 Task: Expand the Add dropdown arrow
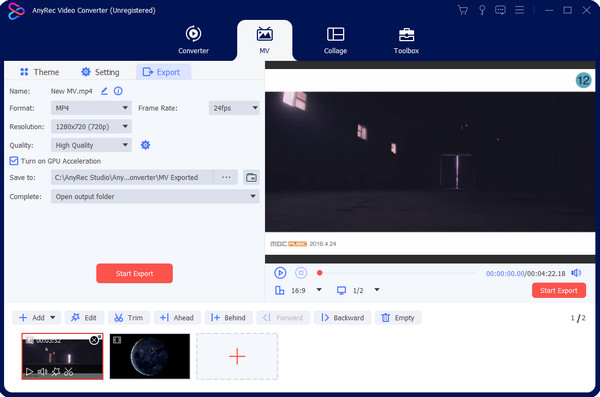pyautogui.click(x=53, y=318)
